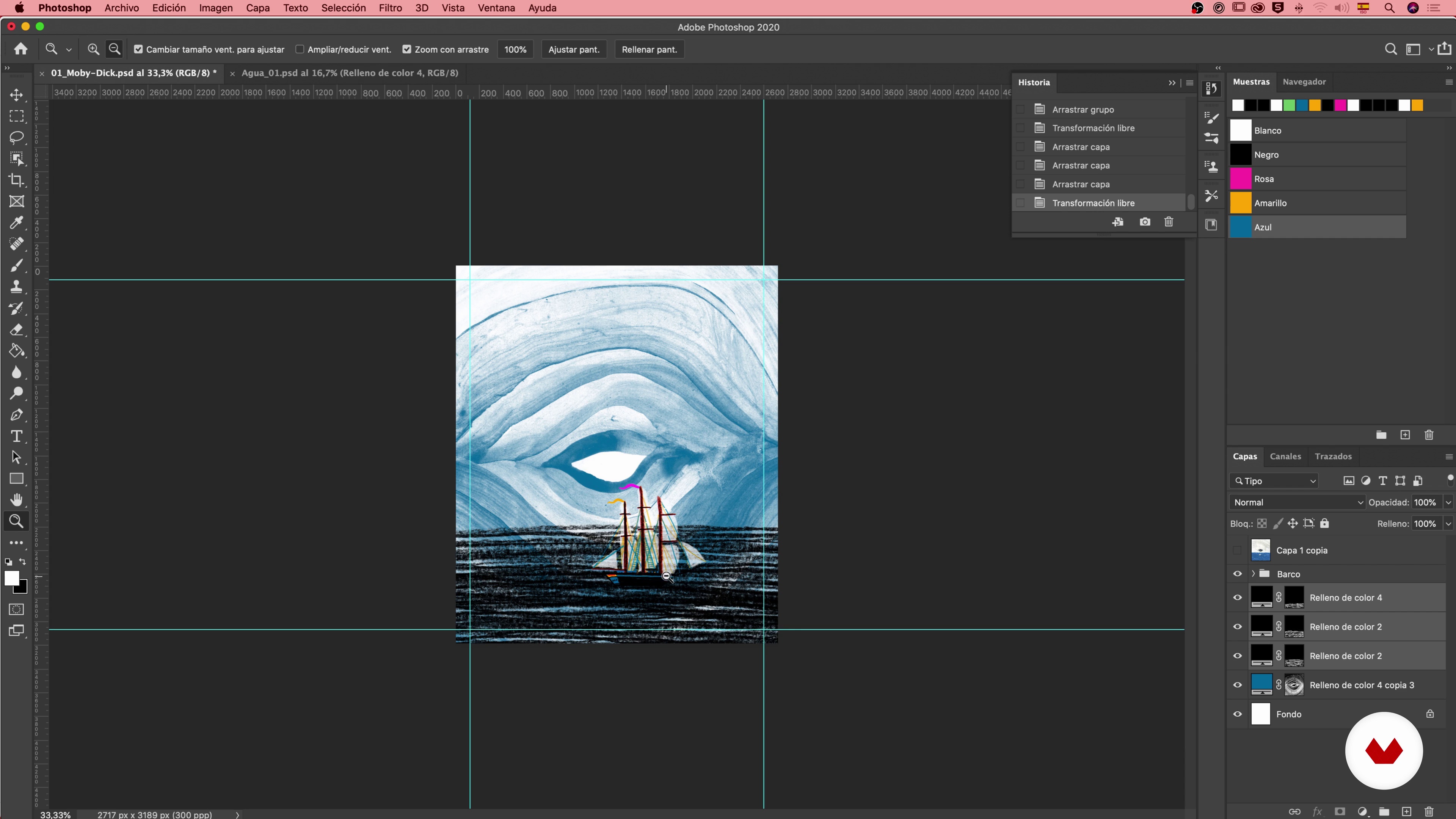Screen dimensions: 1456x819
Task: Expand the Barco layer group
Action: (x=1253, y=574)
